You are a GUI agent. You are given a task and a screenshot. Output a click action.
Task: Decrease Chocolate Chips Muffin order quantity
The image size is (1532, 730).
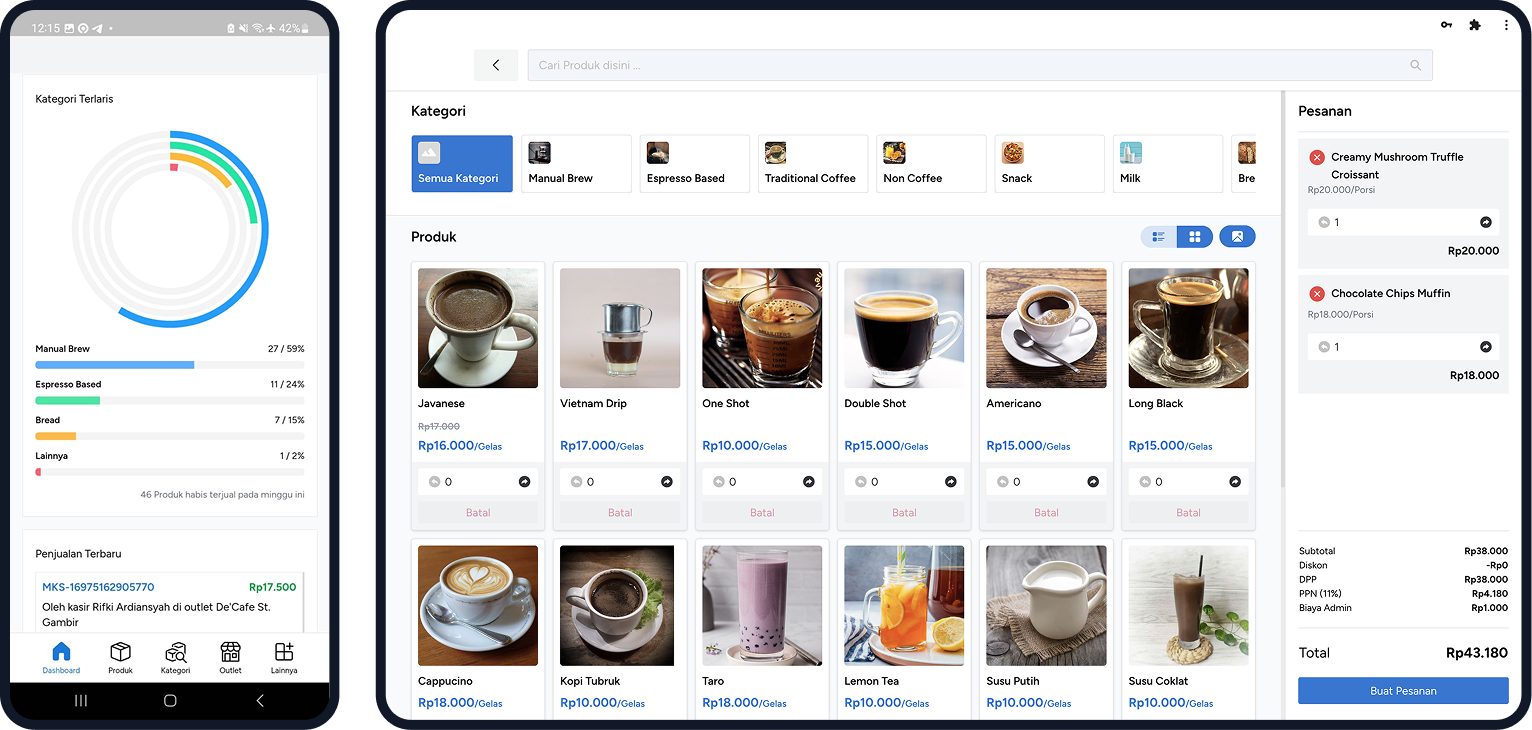coord(1324,347)
